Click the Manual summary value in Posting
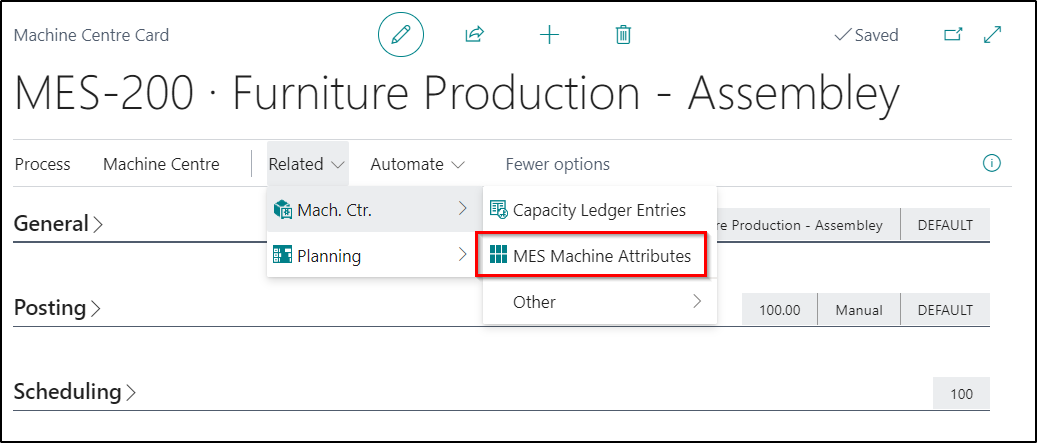This screenshot has width=1037, height=443. [x=858, y=309]
